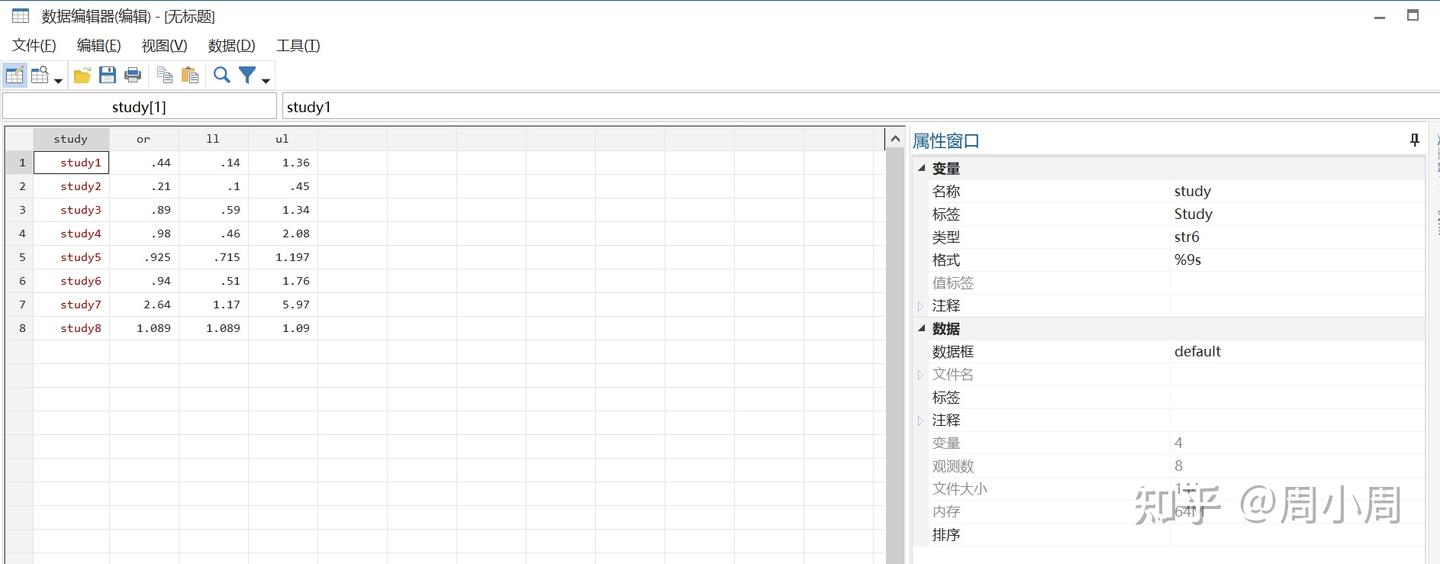1440x564 pixels.
Task: Click the scroll up arrow of data grid
Action: pyautogui.click(x=895, y=140)
